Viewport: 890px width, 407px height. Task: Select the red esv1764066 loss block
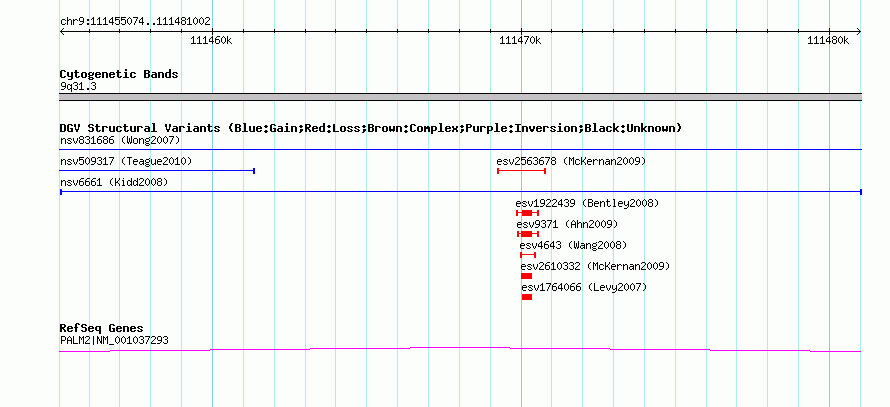point(527,297)
